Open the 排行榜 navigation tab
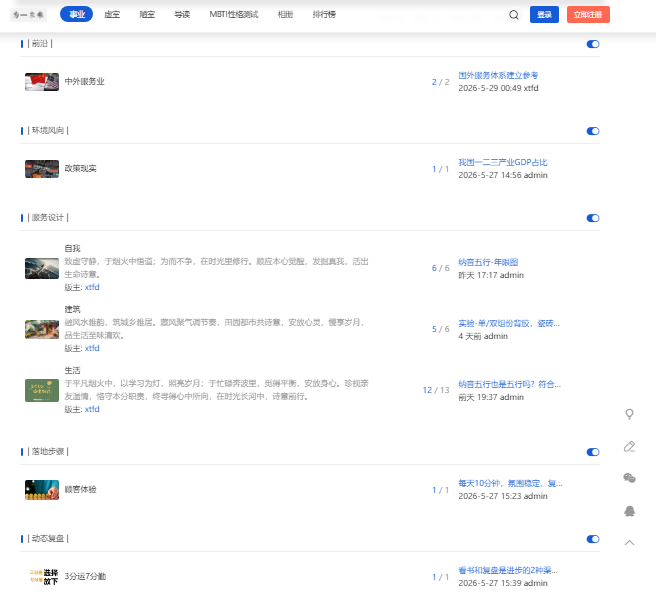 [x=324, y=14]
